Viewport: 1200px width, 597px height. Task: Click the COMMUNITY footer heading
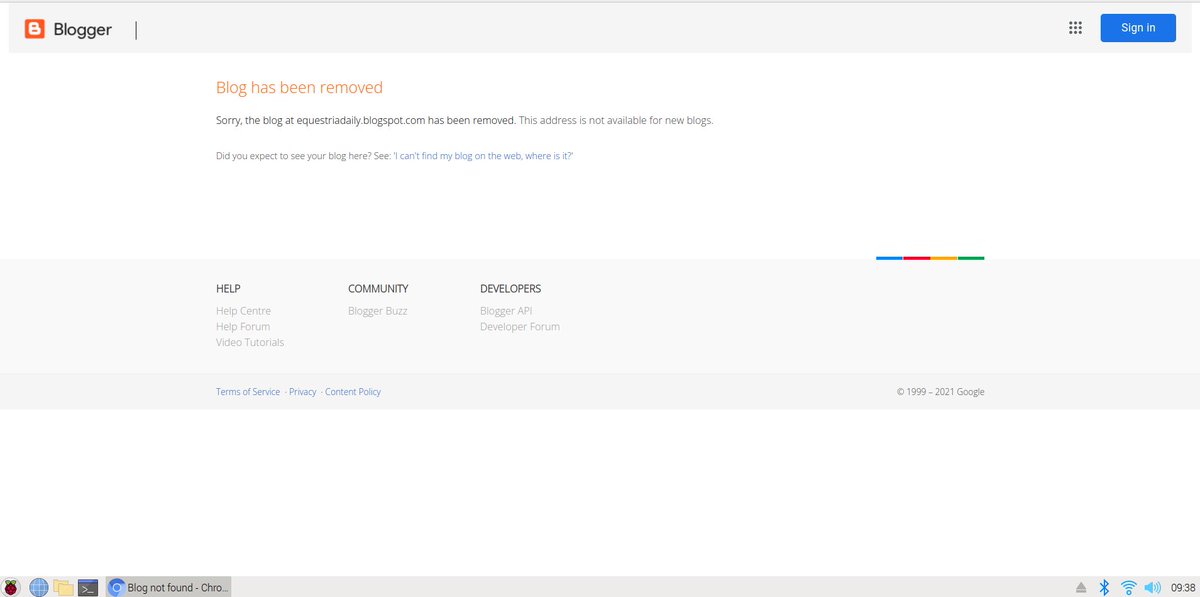378,289
